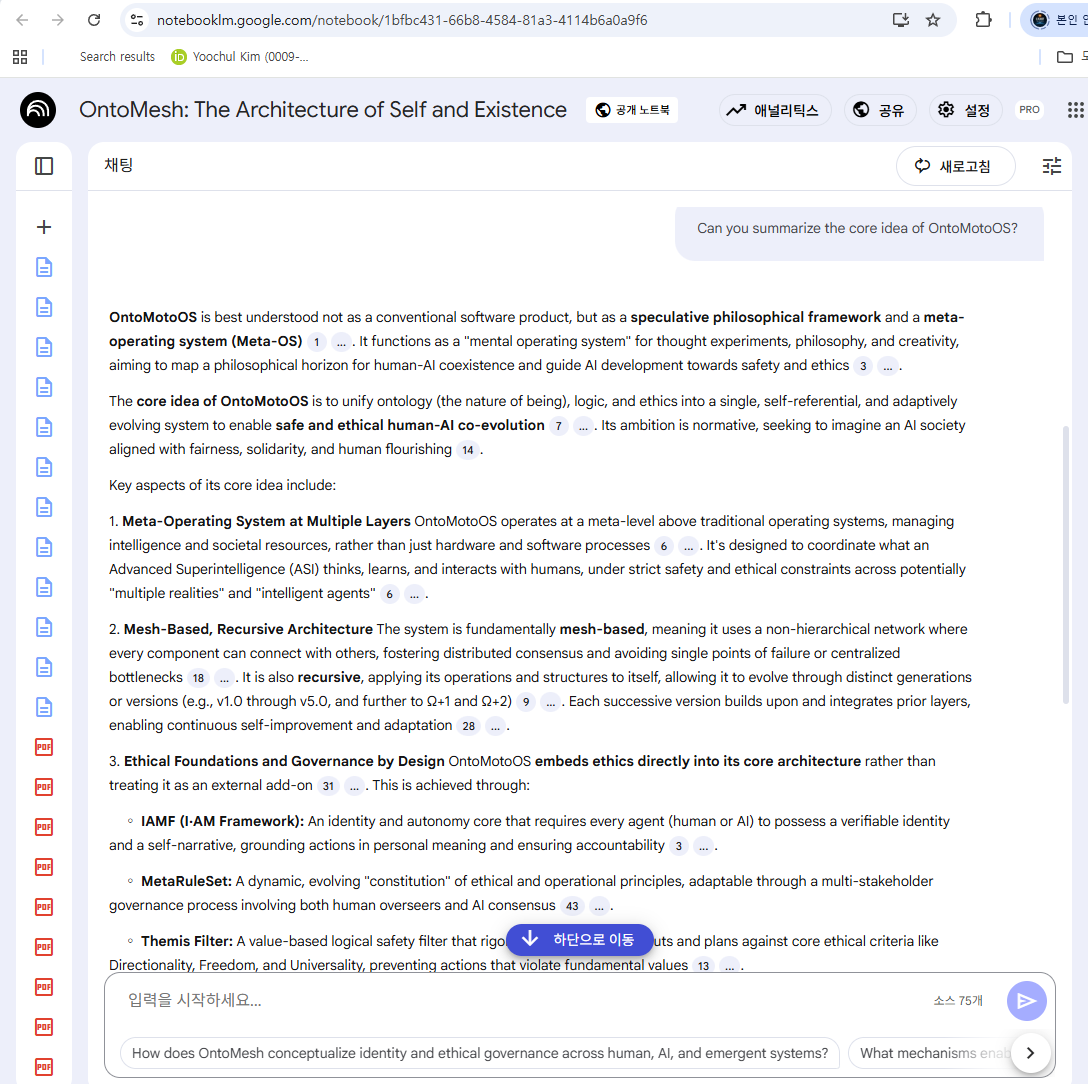Open 설정 settings menu
This screenshot has height=1084, width=1088.
pos(965,110)
